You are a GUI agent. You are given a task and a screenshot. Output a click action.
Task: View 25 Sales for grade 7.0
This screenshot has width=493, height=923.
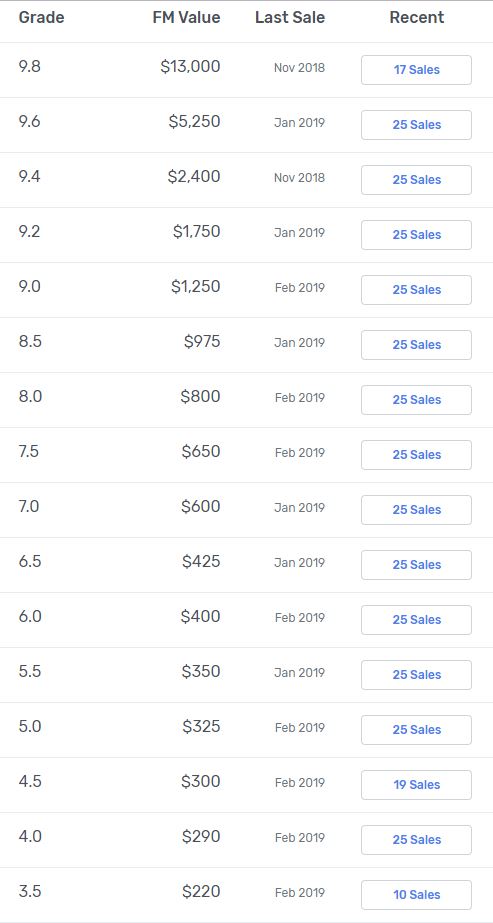[416, 510]
